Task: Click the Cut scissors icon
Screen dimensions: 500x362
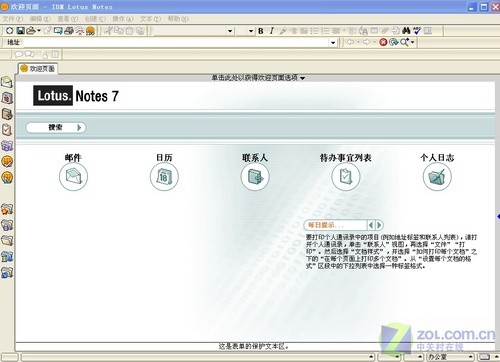Action: point(108,31)
